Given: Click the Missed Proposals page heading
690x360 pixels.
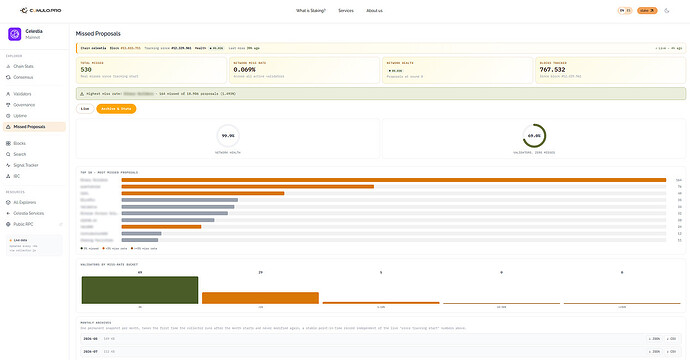Looking at the screenshot, I should 98,33.
